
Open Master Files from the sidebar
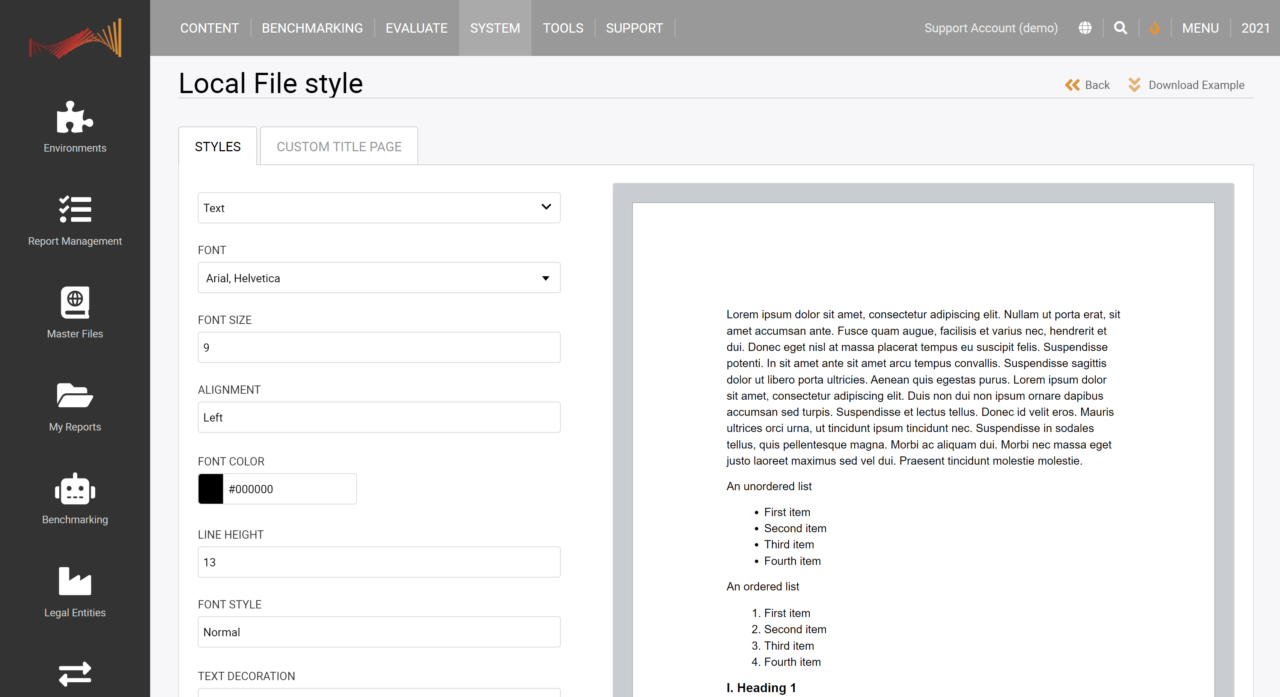coord(74,305)
